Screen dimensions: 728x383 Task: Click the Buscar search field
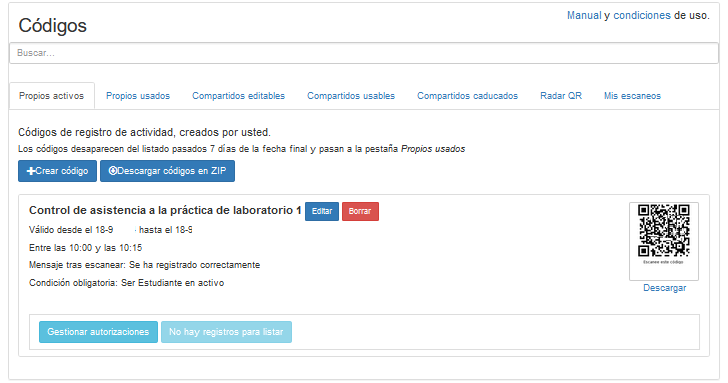coord(364,53)
